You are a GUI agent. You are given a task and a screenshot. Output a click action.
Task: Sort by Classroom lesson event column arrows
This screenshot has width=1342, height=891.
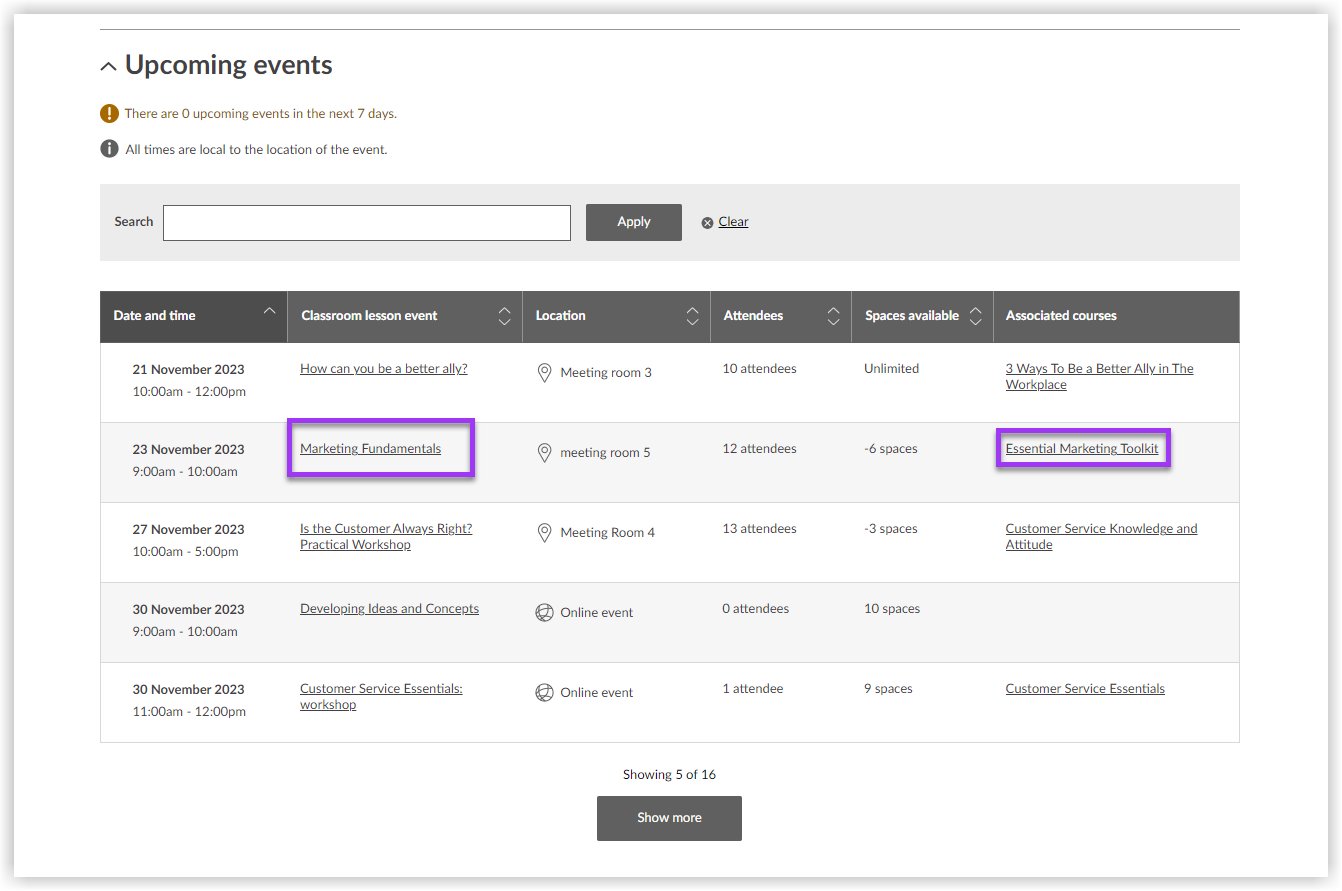[504, 316]
